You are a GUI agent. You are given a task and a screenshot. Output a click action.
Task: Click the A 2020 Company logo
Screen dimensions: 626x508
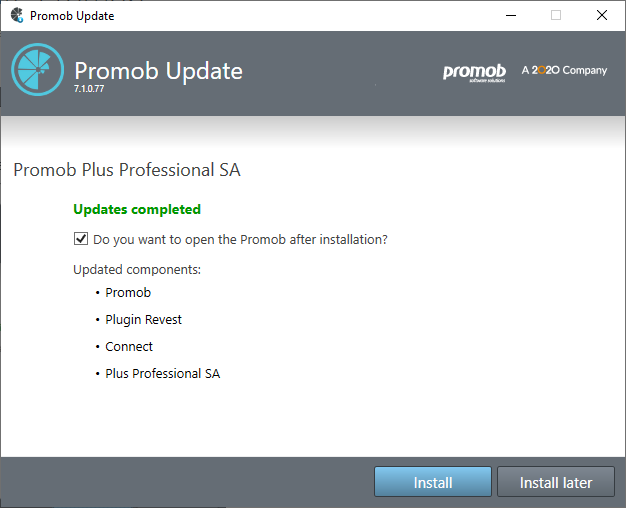click(564, 70)
